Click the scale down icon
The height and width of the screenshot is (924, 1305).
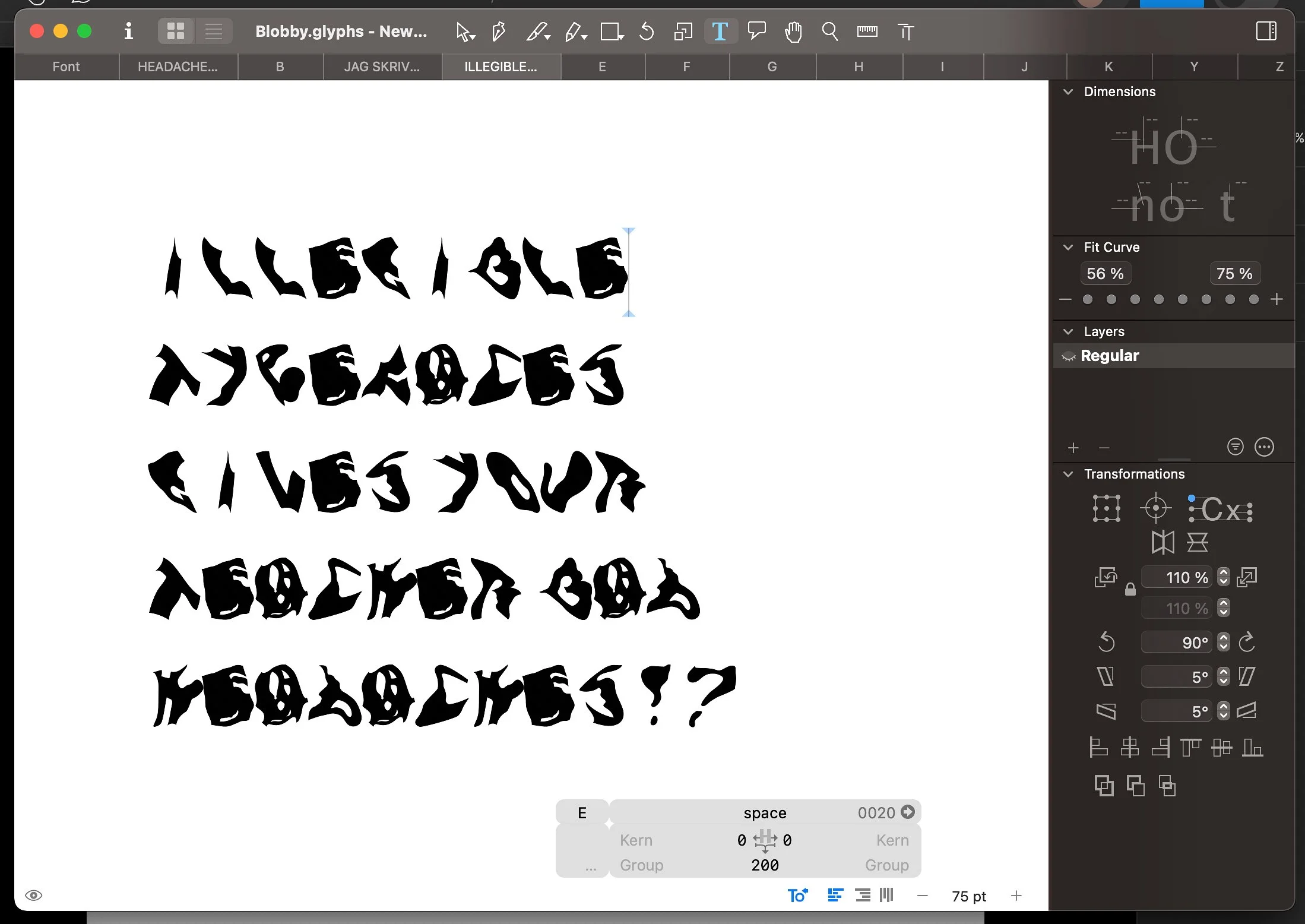point(1106,577)
